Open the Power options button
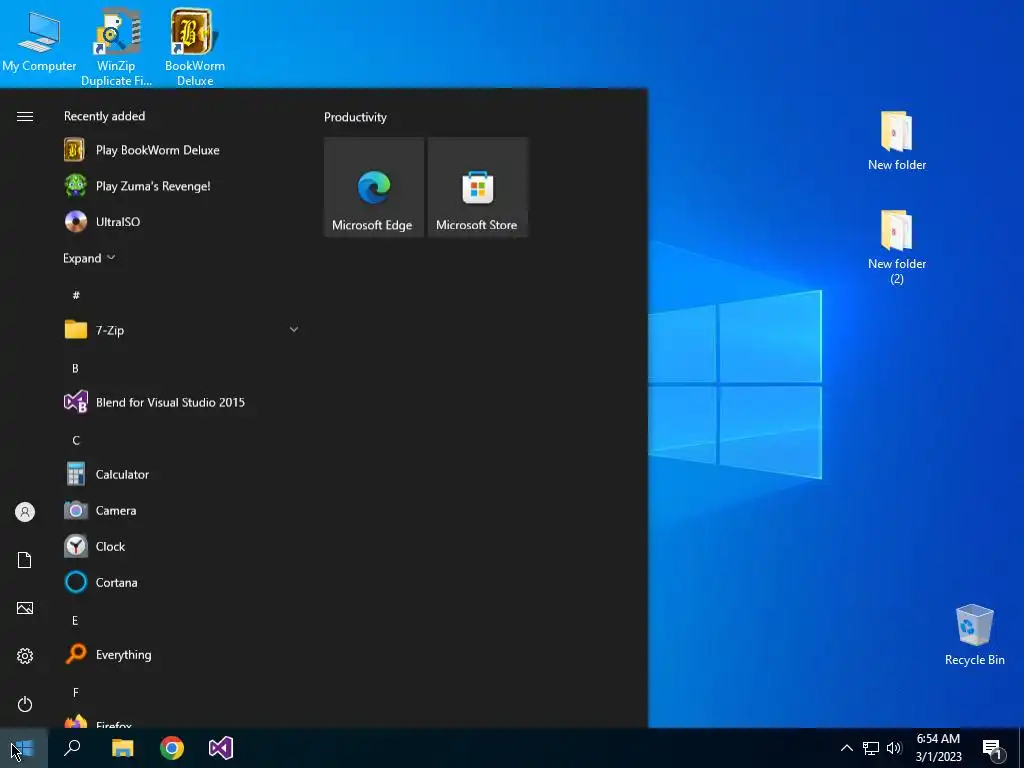Image resolution: width=1024 pixels, height=768 pixels. [25, 704]
